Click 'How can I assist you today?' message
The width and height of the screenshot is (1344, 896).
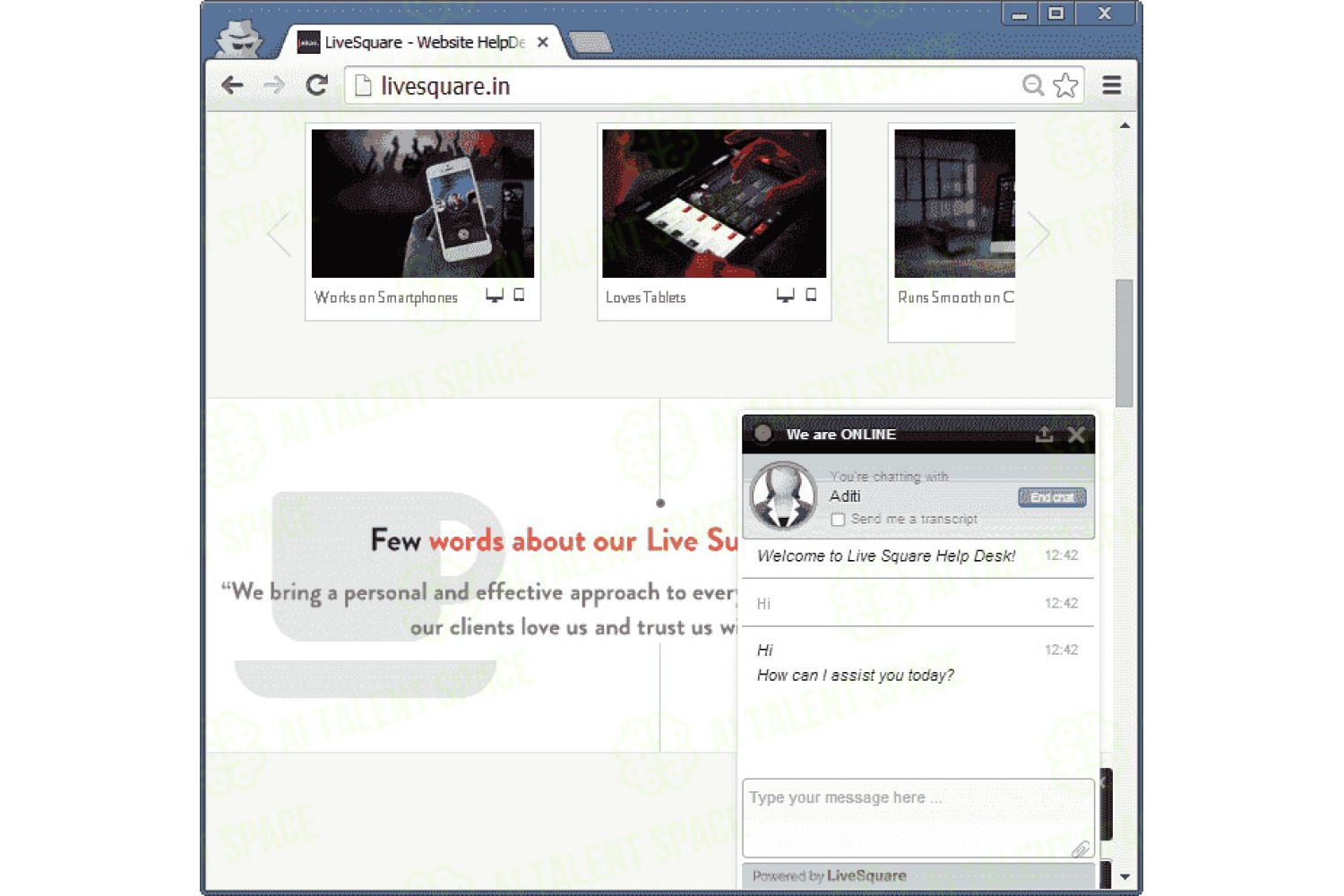point(856,675)
